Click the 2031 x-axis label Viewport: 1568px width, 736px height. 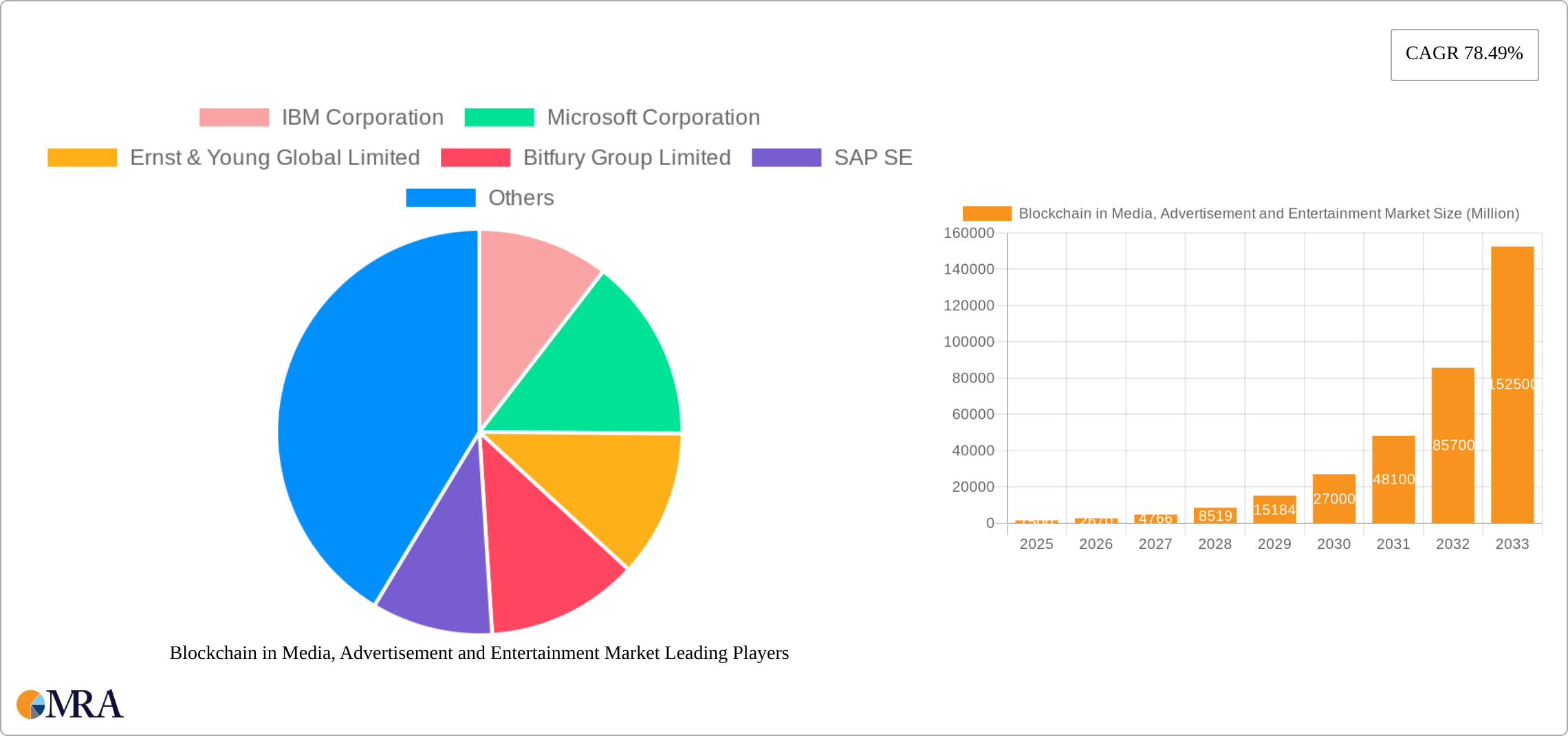click(1393, 544)
